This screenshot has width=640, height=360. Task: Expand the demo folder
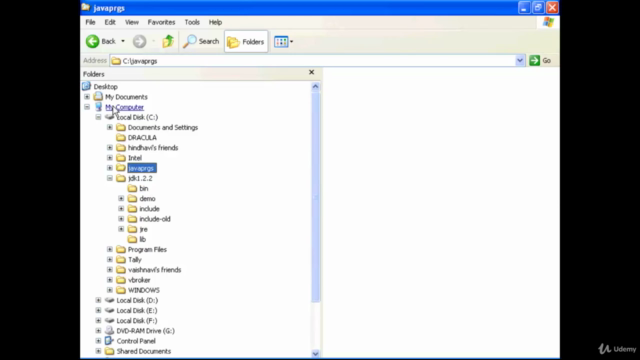tap(121, 198)
